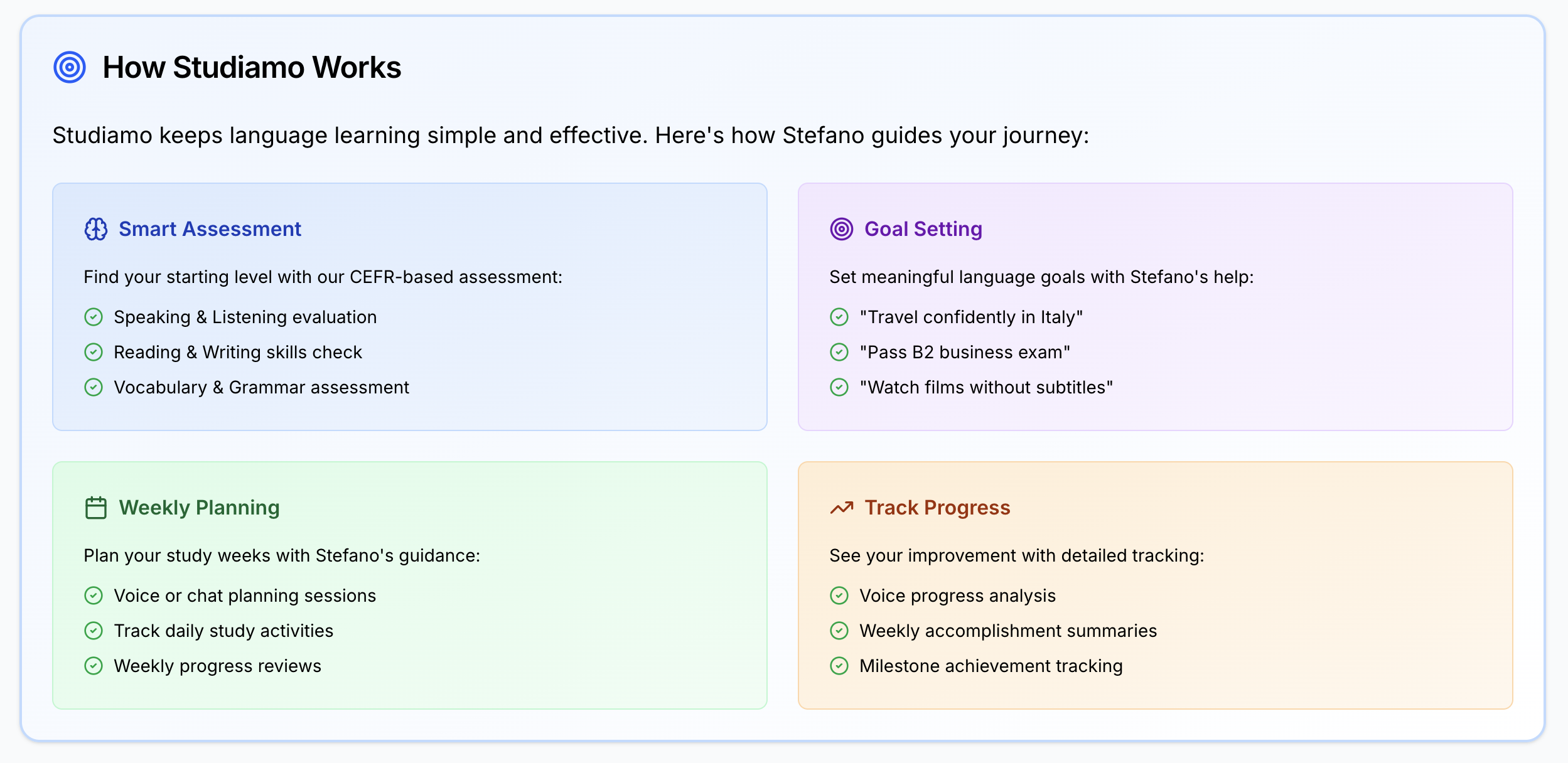This screenshot has height=763, width=1568.
Task: Select the Smart Assessment heading
Action: tap(210, 229)
